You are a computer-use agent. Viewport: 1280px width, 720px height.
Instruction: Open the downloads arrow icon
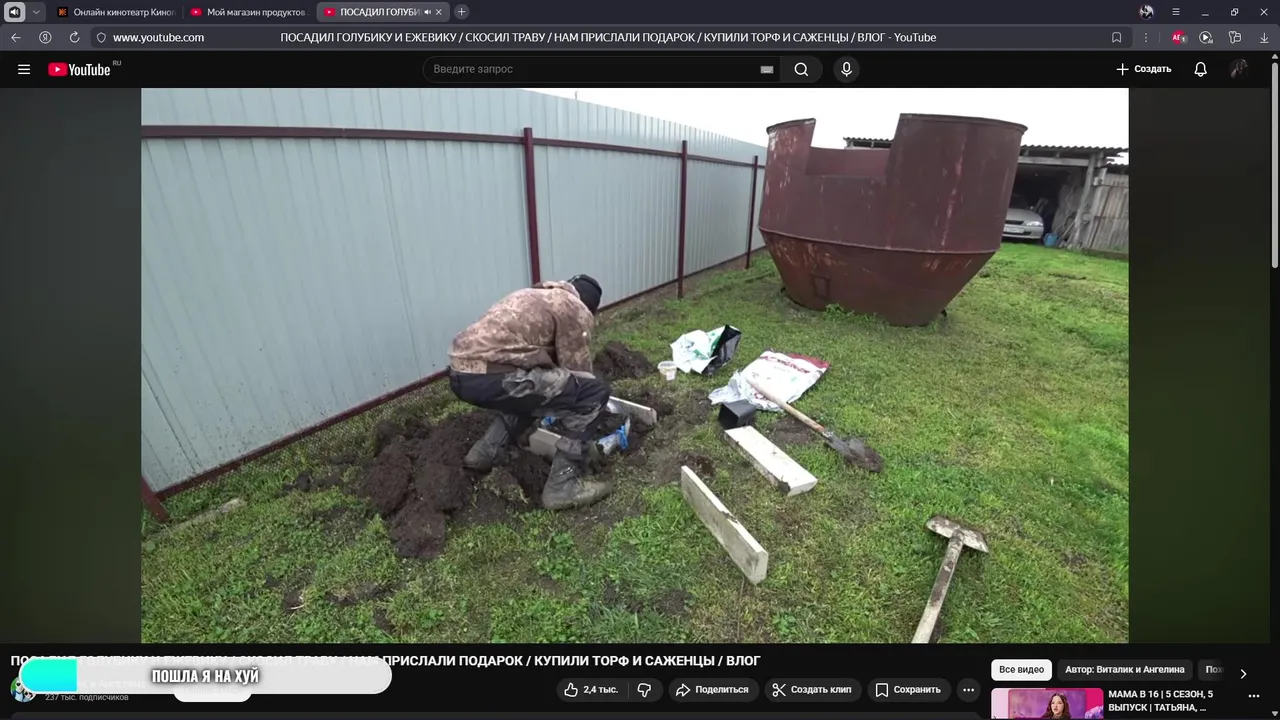[1264, 37]
